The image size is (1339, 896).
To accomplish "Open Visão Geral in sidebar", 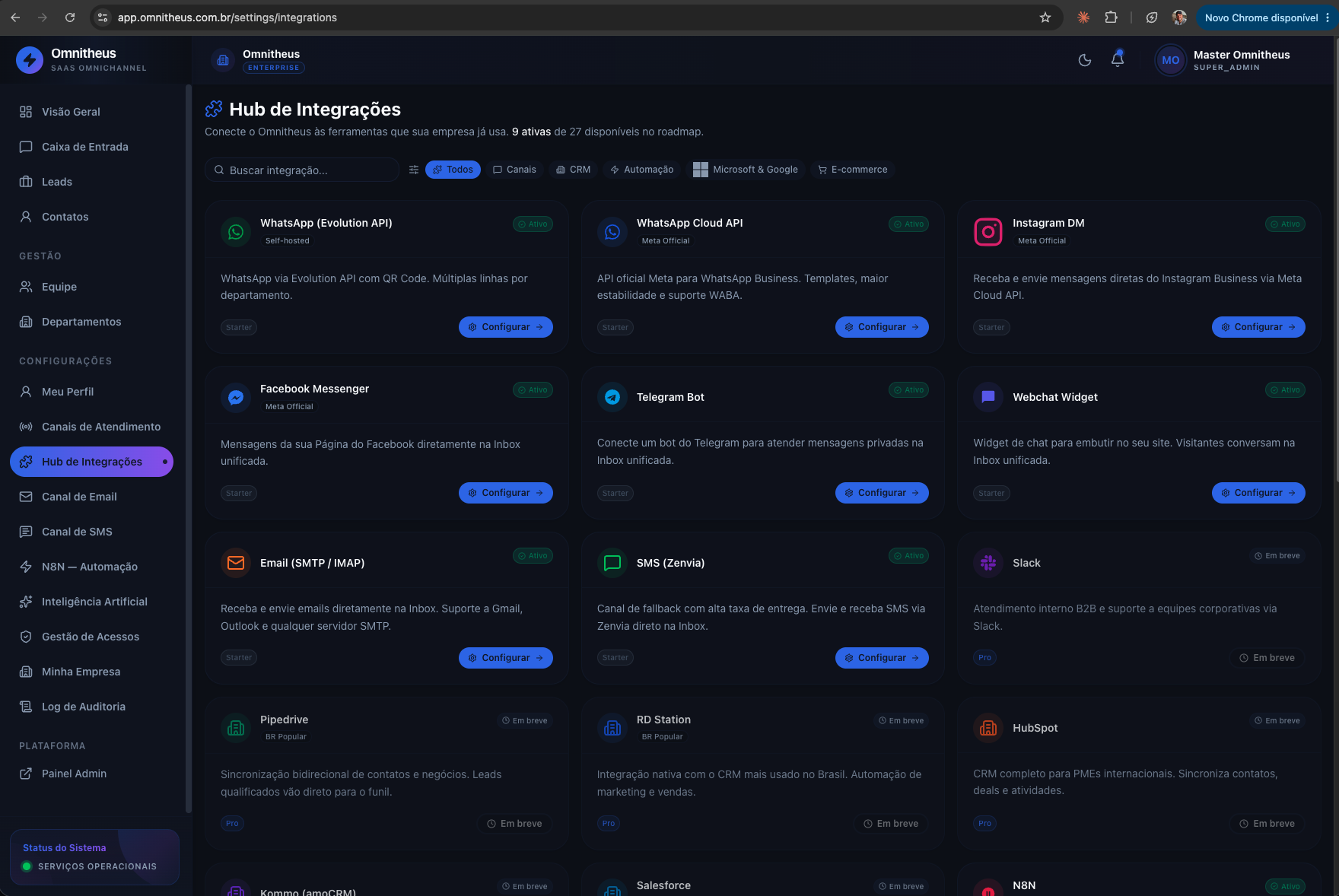I will 91,112.
